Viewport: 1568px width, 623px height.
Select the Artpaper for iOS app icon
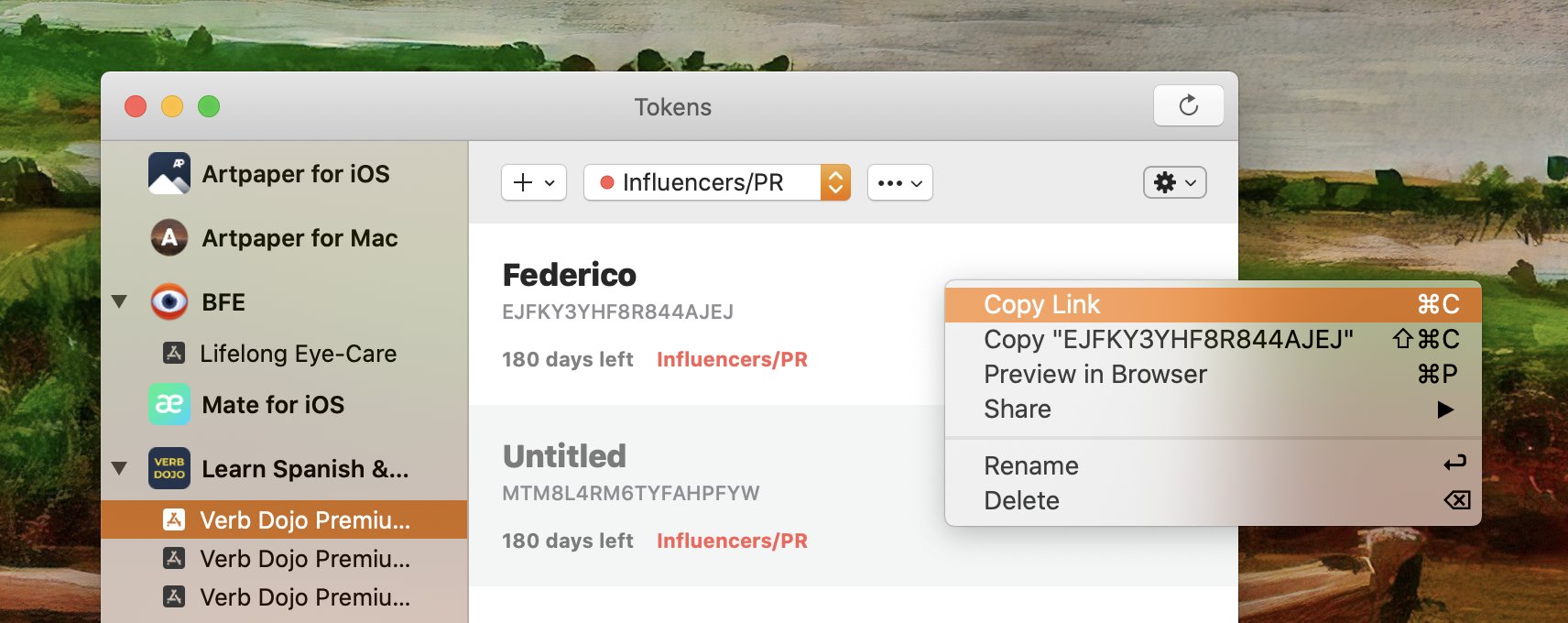[x=169, y=173]
